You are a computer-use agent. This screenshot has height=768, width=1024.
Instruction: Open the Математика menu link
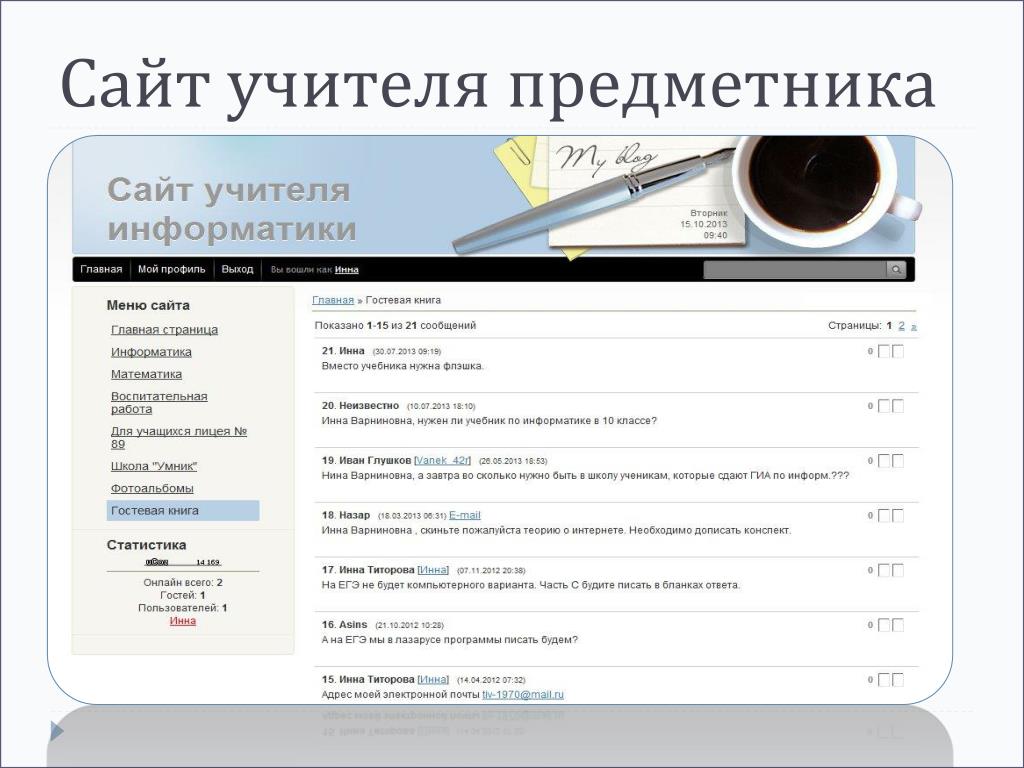tap(146, 374)
